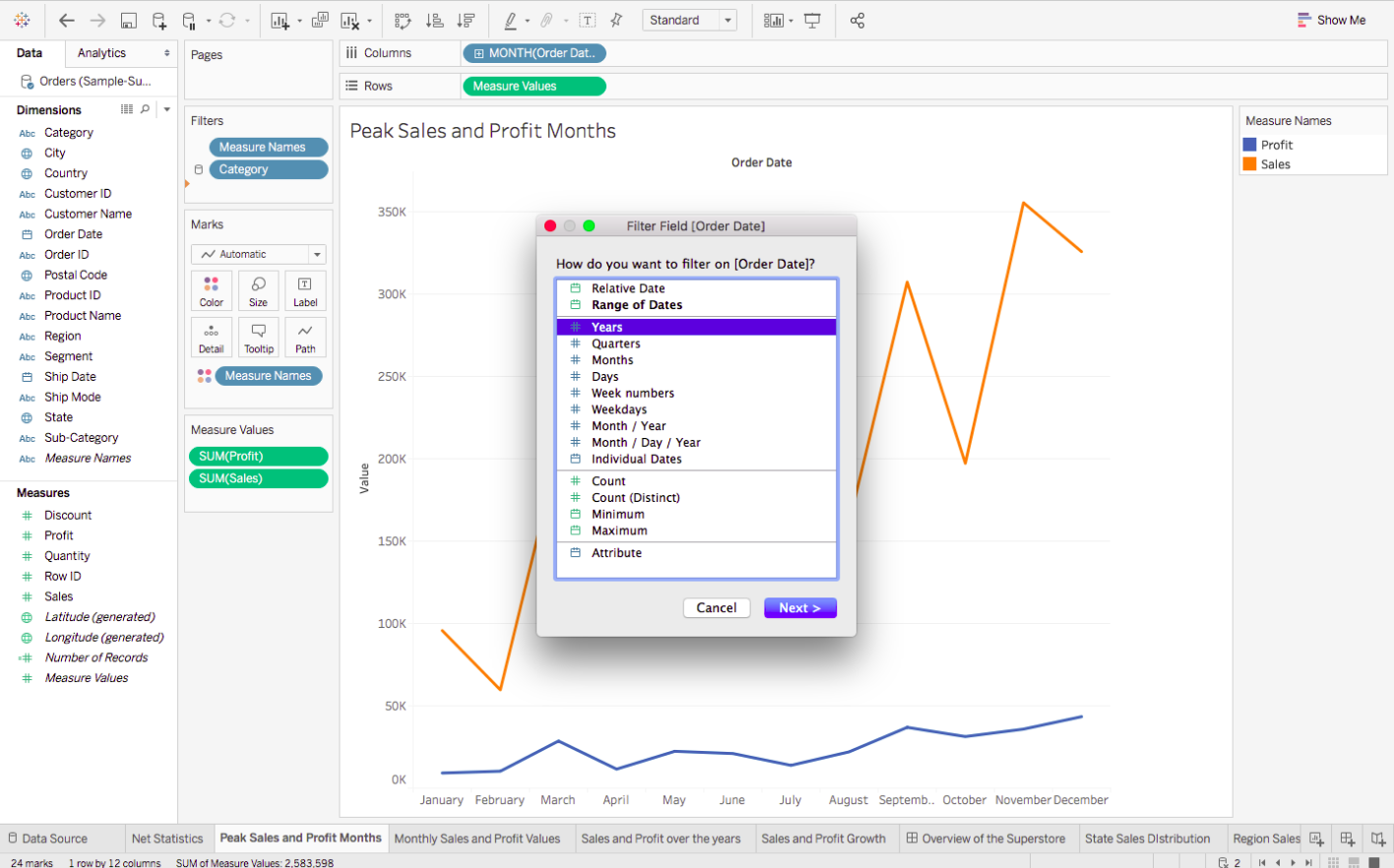Click the Sort Ascending icon

click(434, 20)
